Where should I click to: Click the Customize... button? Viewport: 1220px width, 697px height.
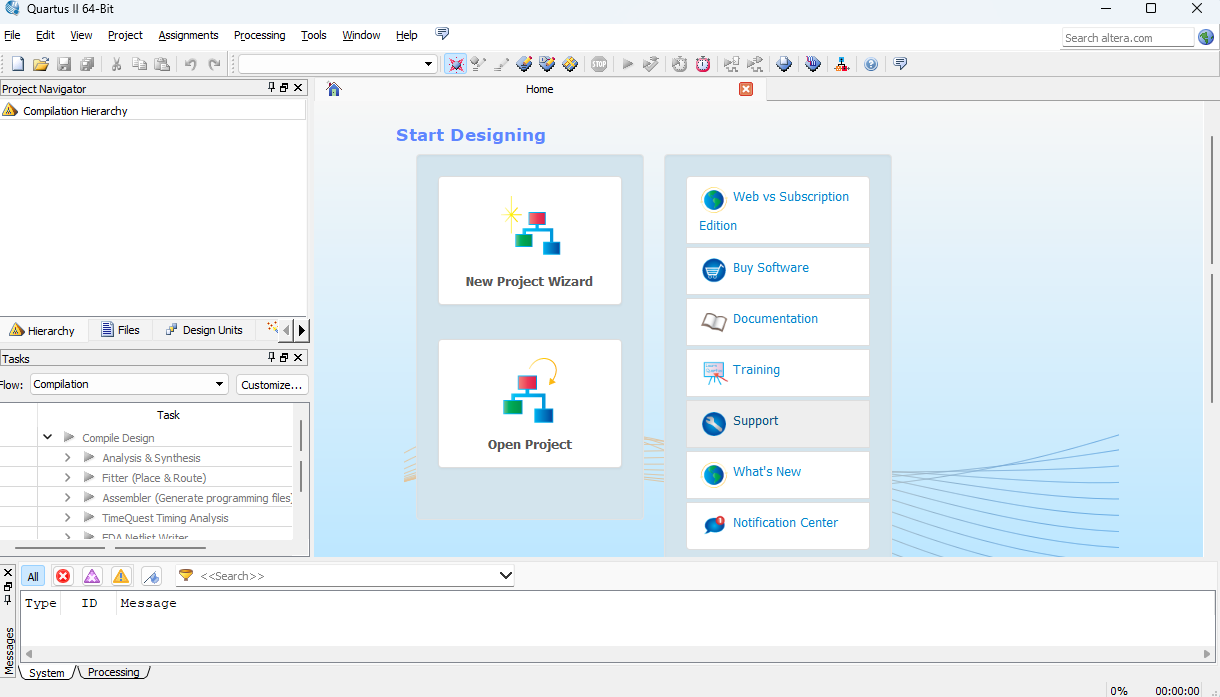point(272,384)
